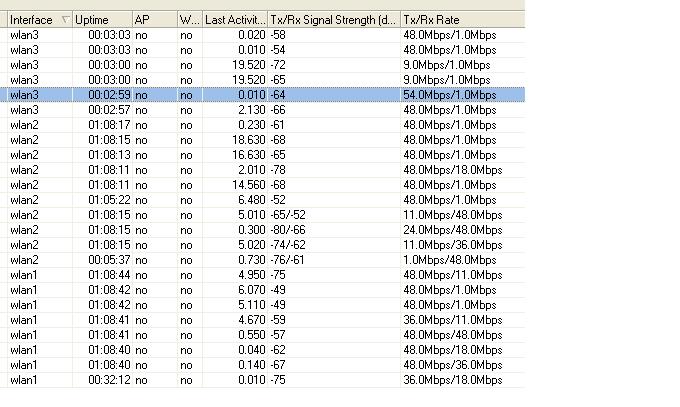The image size is (680, 407).
Task: Select the wlan2 row with uptime 00:05:37
Action: [262, 260]
